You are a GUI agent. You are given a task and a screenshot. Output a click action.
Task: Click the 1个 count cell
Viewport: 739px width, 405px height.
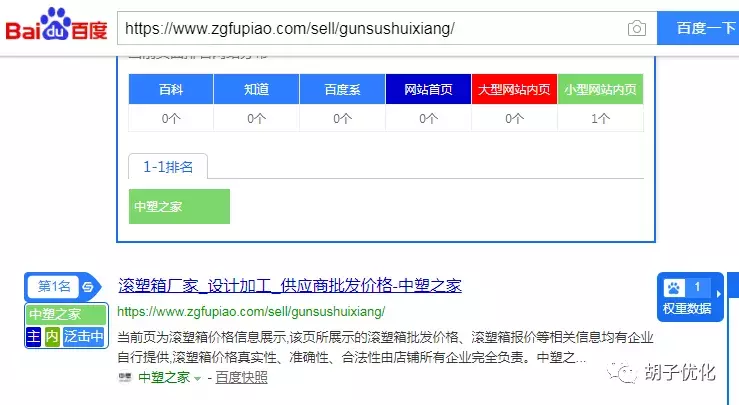[x=600, y=118]
